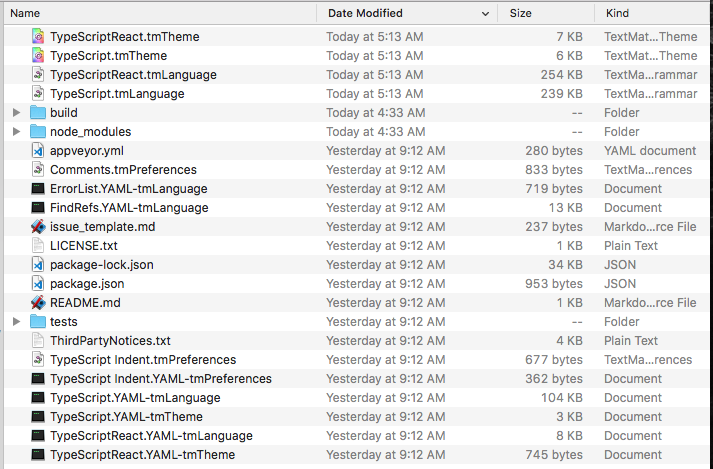
Task: Click the README.md file icon
Action: [38, 303]
